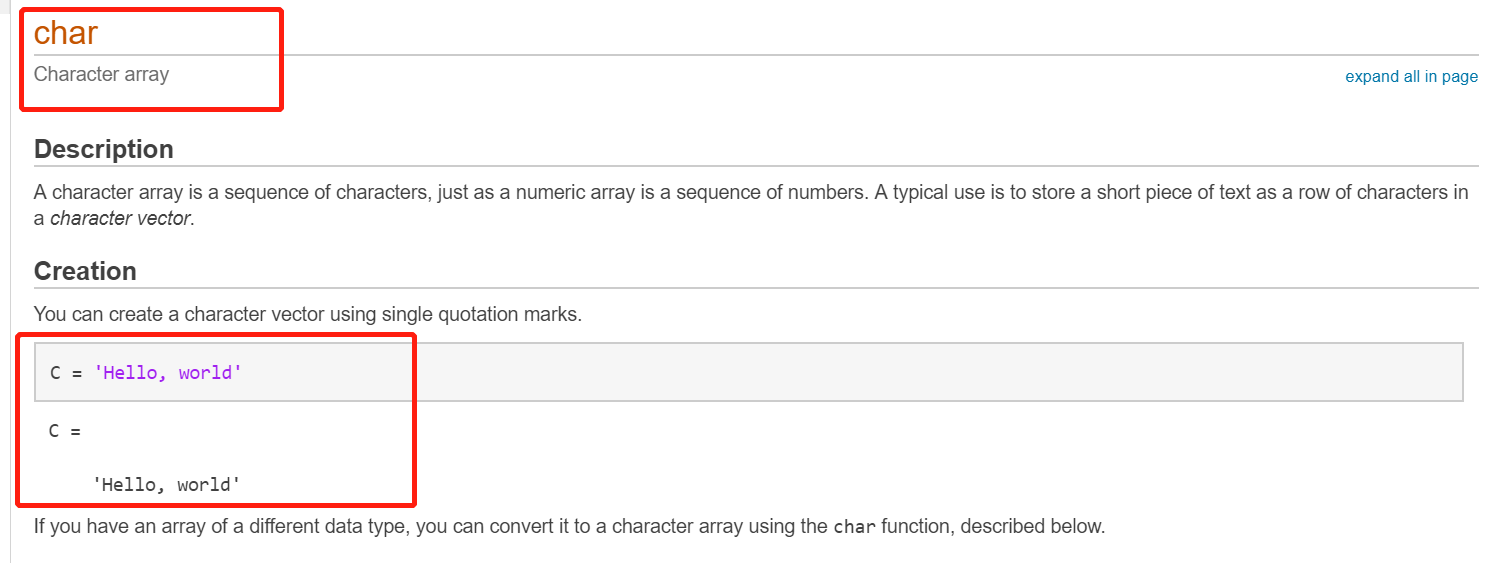Screen dimensions: 1499x563
Task: Click the 'Creation' section heading
Action: (x=85, y=271)
